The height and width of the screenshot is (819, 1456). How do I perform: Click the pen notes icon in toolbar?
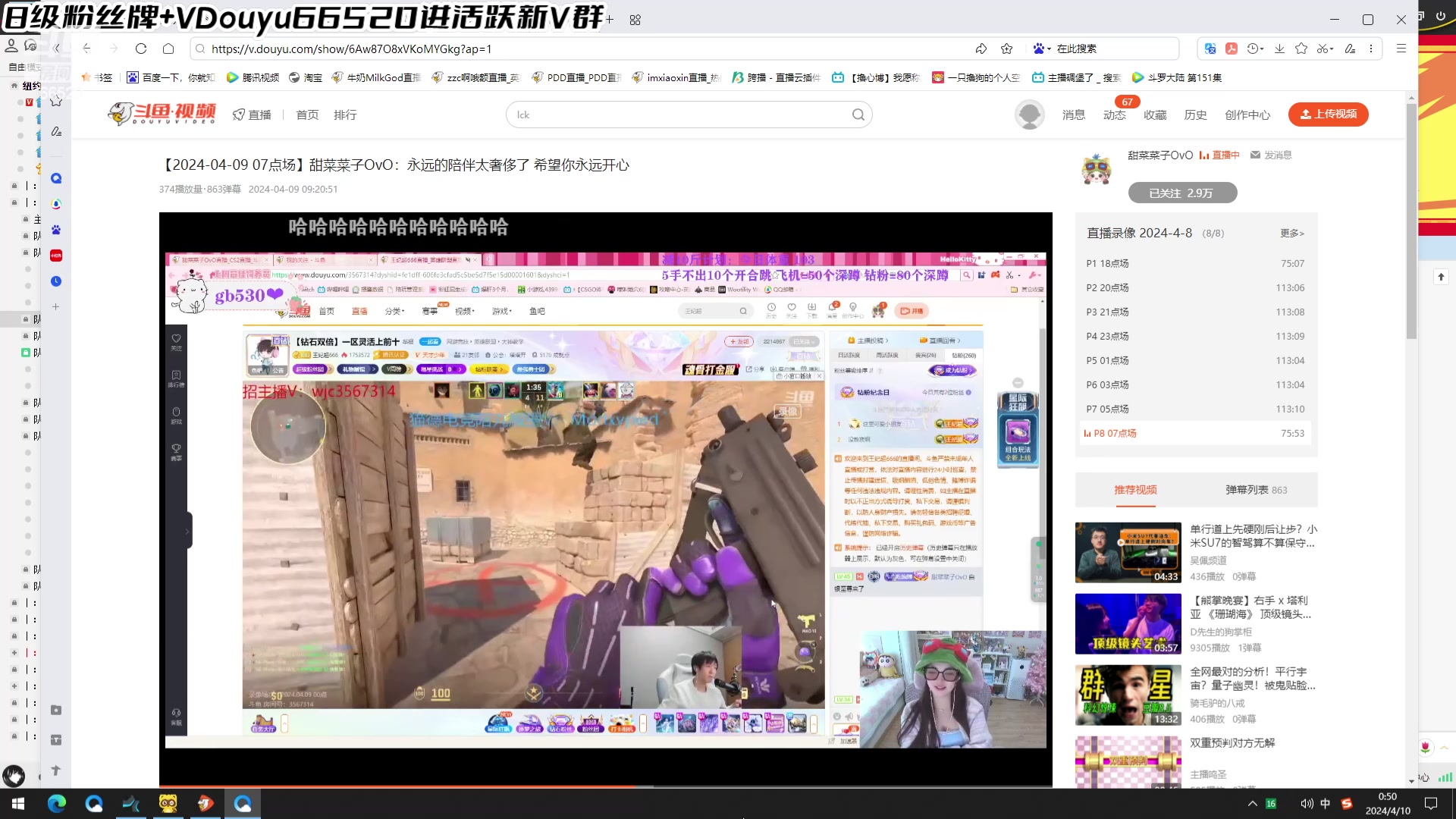pyautogui.click(x=1350, y=49)
